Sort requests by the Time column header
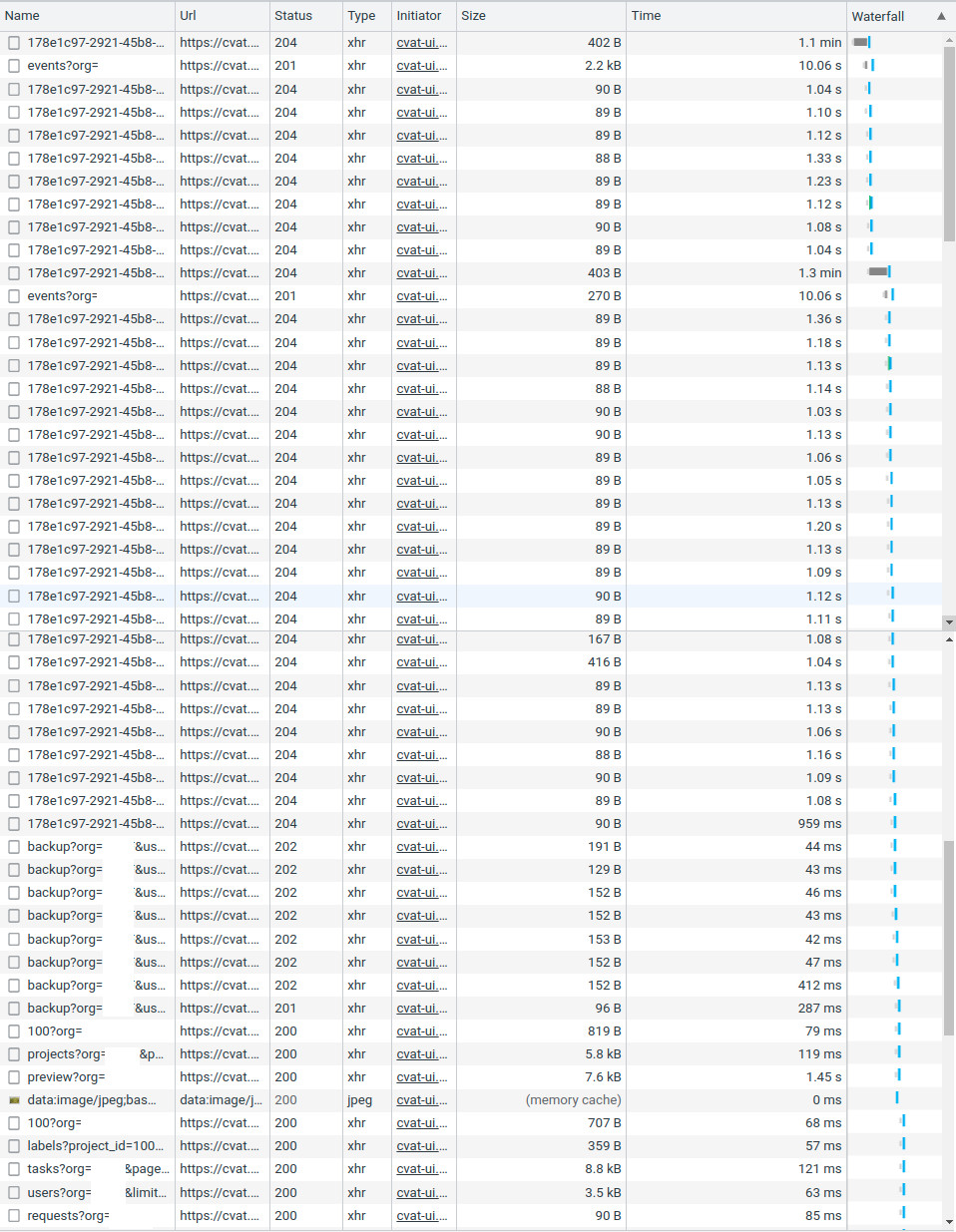This screenshot has width=956, height=1232. [x=645, y=15]
